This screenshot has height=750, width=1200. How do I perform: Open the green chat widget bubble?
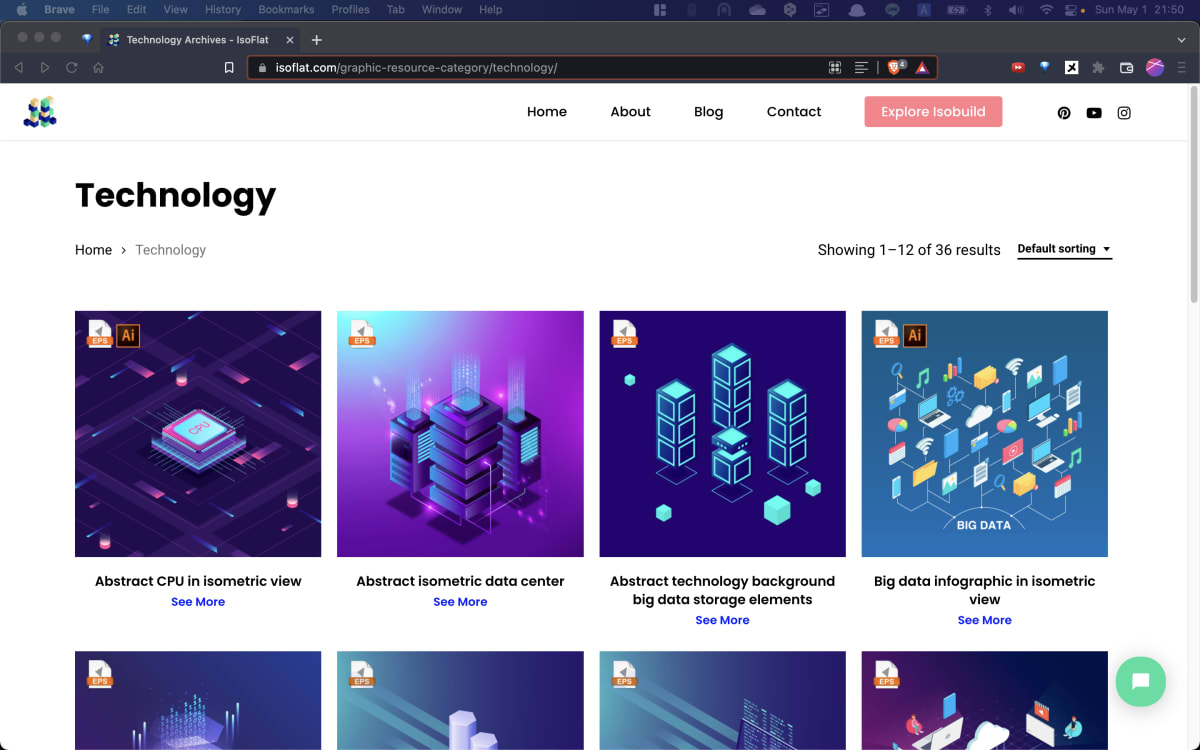[x=1141, y=682]
